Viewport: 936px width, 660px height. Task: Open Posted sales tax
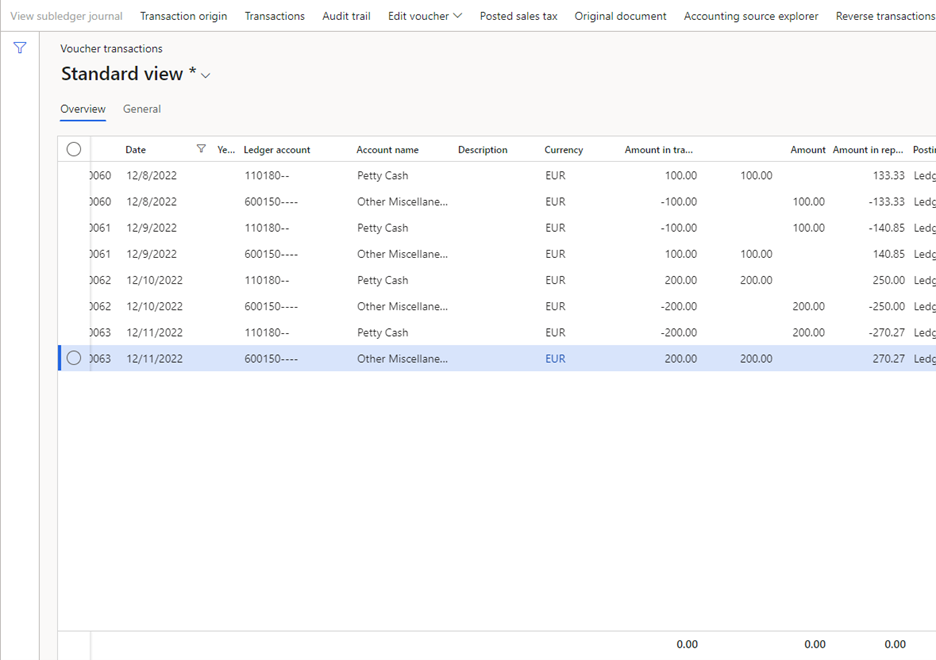519,16
